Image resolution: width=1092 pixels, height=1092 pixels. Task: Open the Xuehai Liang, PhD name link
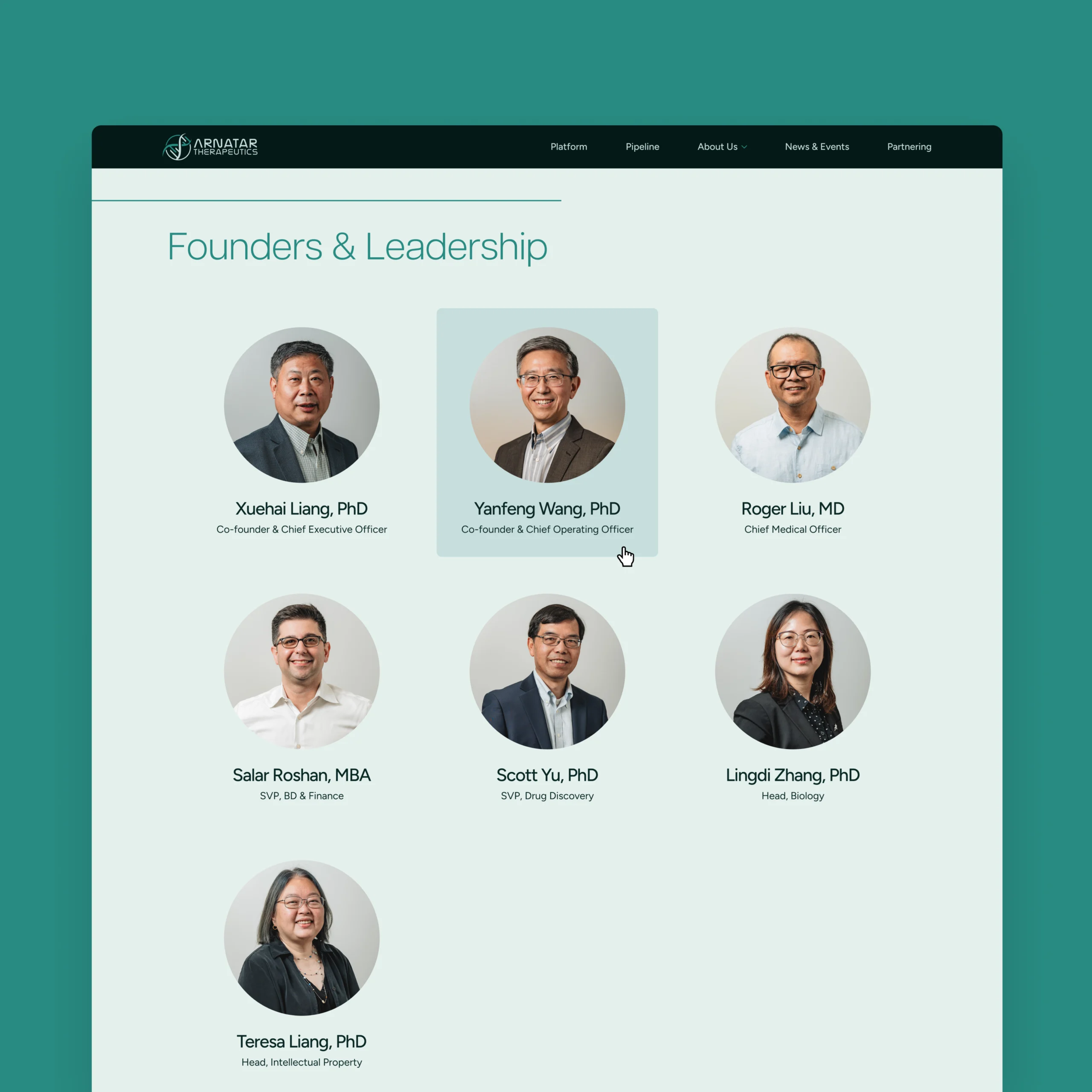click(x=302, y=509)
